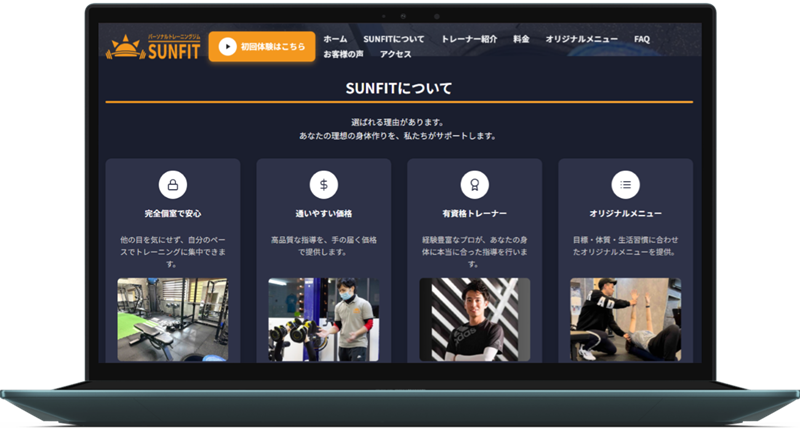Open FAQ nav link
800x430 pixels.
pos(642,39)
